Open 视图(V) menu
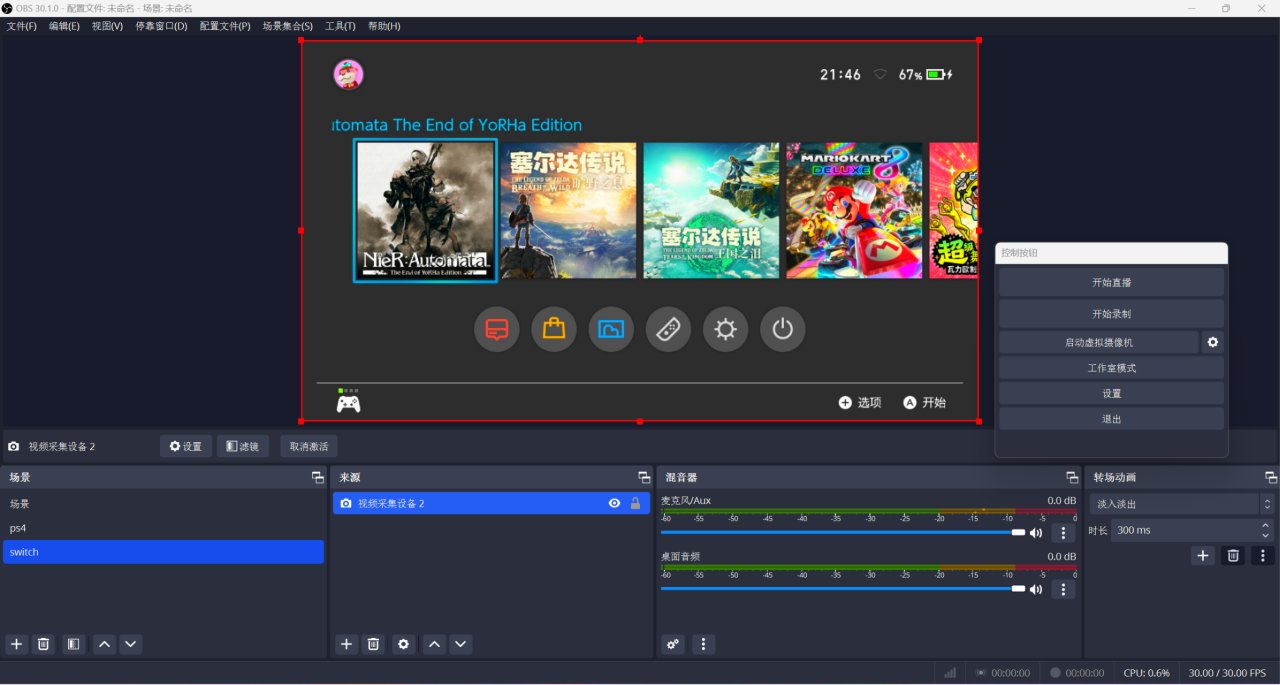This screenshot has height=685, width=1280. tap(107, 26)
